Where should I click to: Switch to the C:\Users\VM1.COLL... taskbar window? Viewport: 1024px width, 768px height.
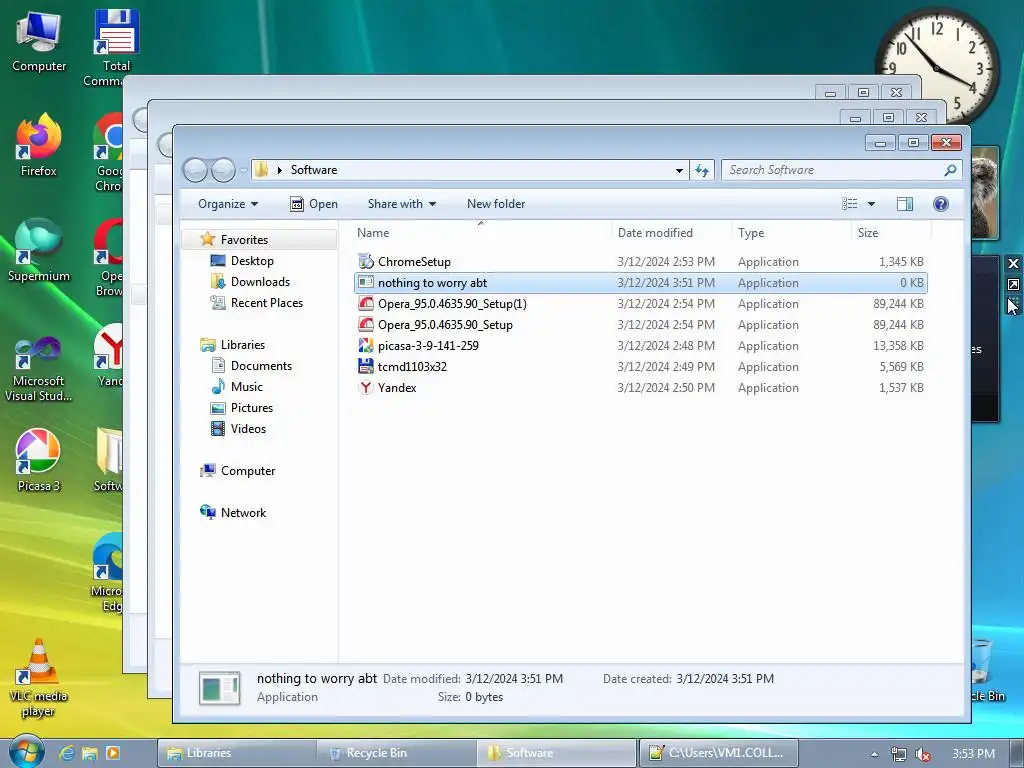click(x=718, y=753)
